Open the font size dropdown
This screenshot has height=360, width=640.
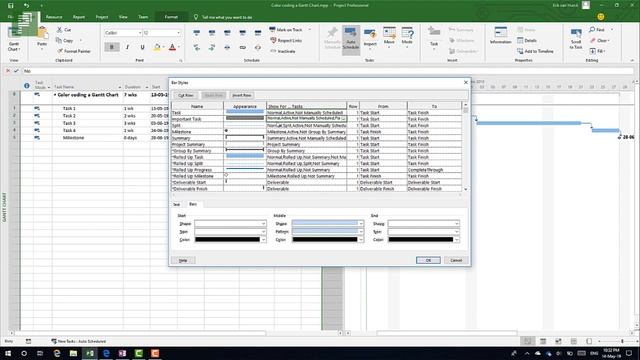pos(178,33)
